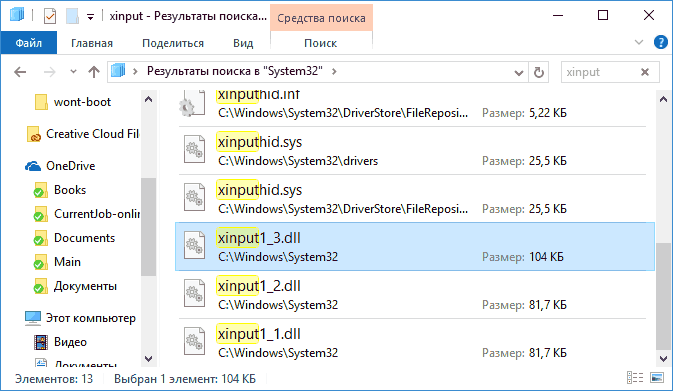Switch to details view icon in status bar

635,378
